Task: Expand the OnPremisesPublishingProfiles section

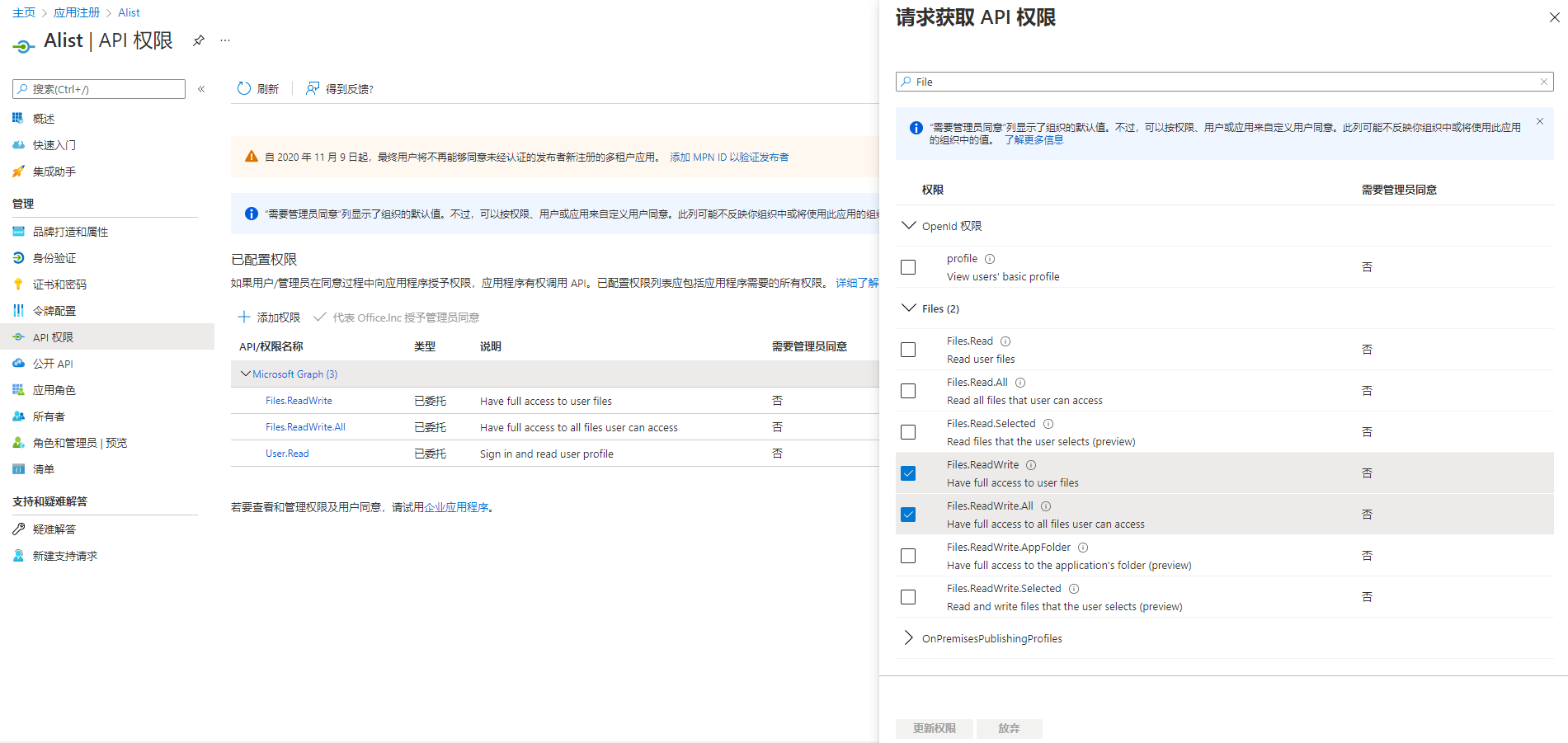Action: (x=909, y=637)
